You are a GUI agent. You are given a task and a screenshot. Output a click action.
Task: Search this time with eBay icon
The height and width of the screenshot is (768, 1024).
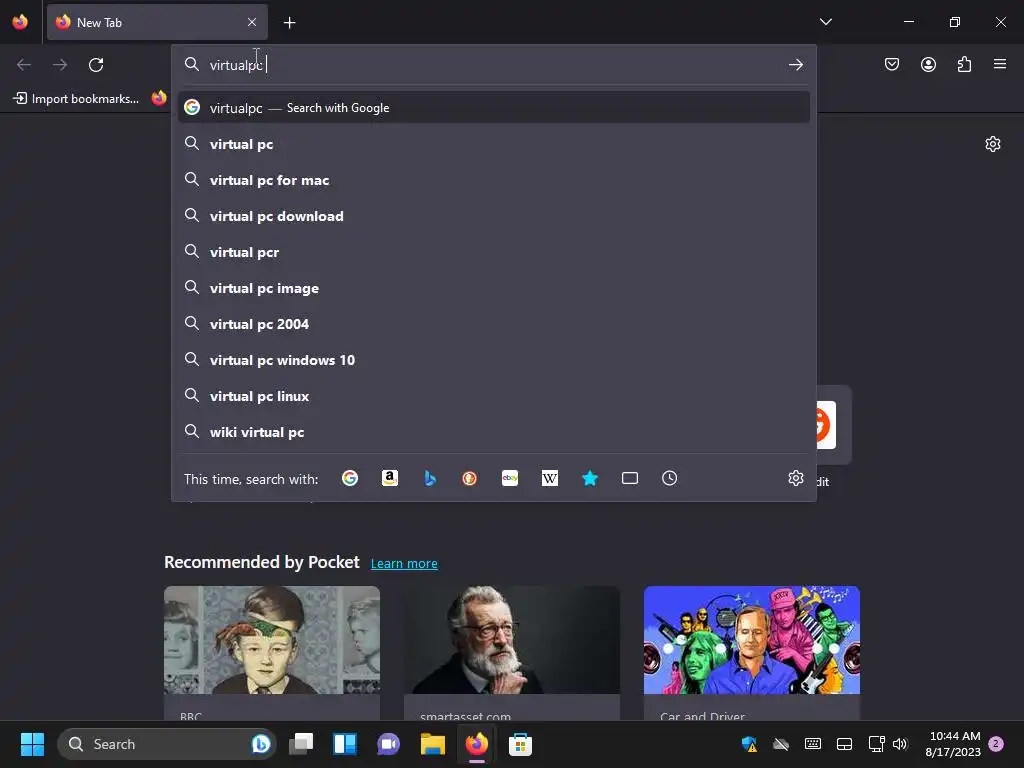[510, 478]
